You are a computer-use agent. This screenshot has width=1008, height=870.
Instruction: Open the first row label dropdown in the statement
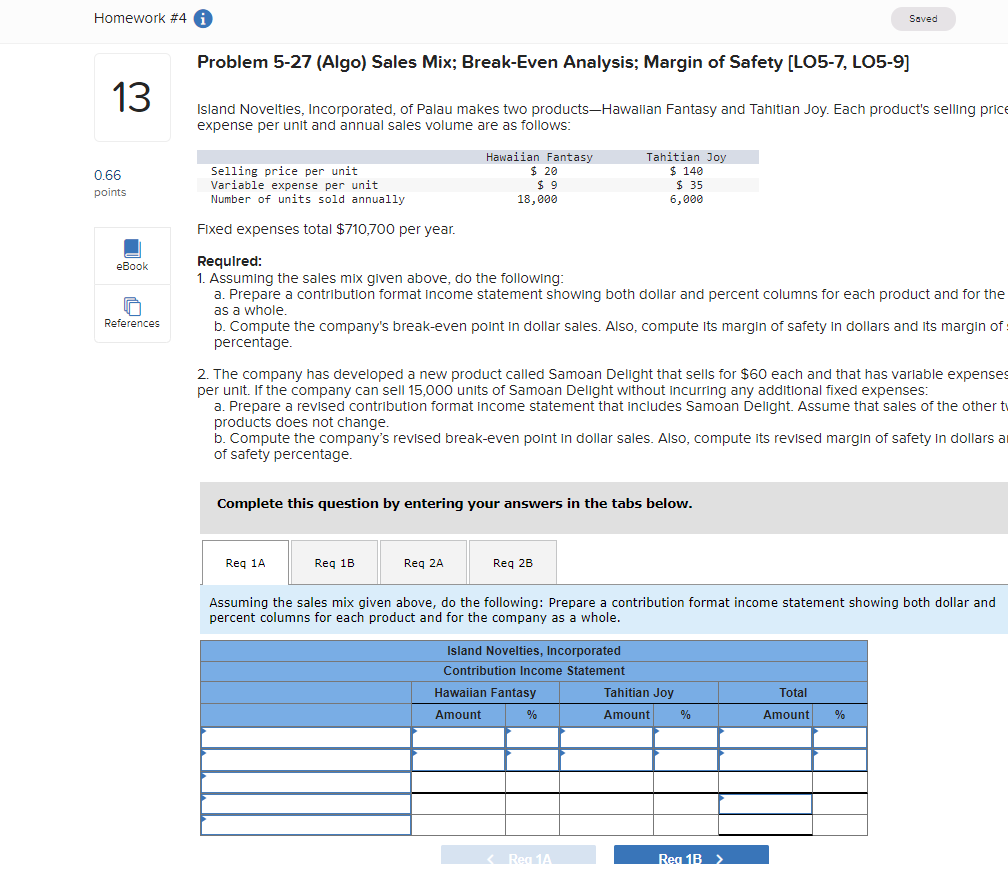click(305, 737)
